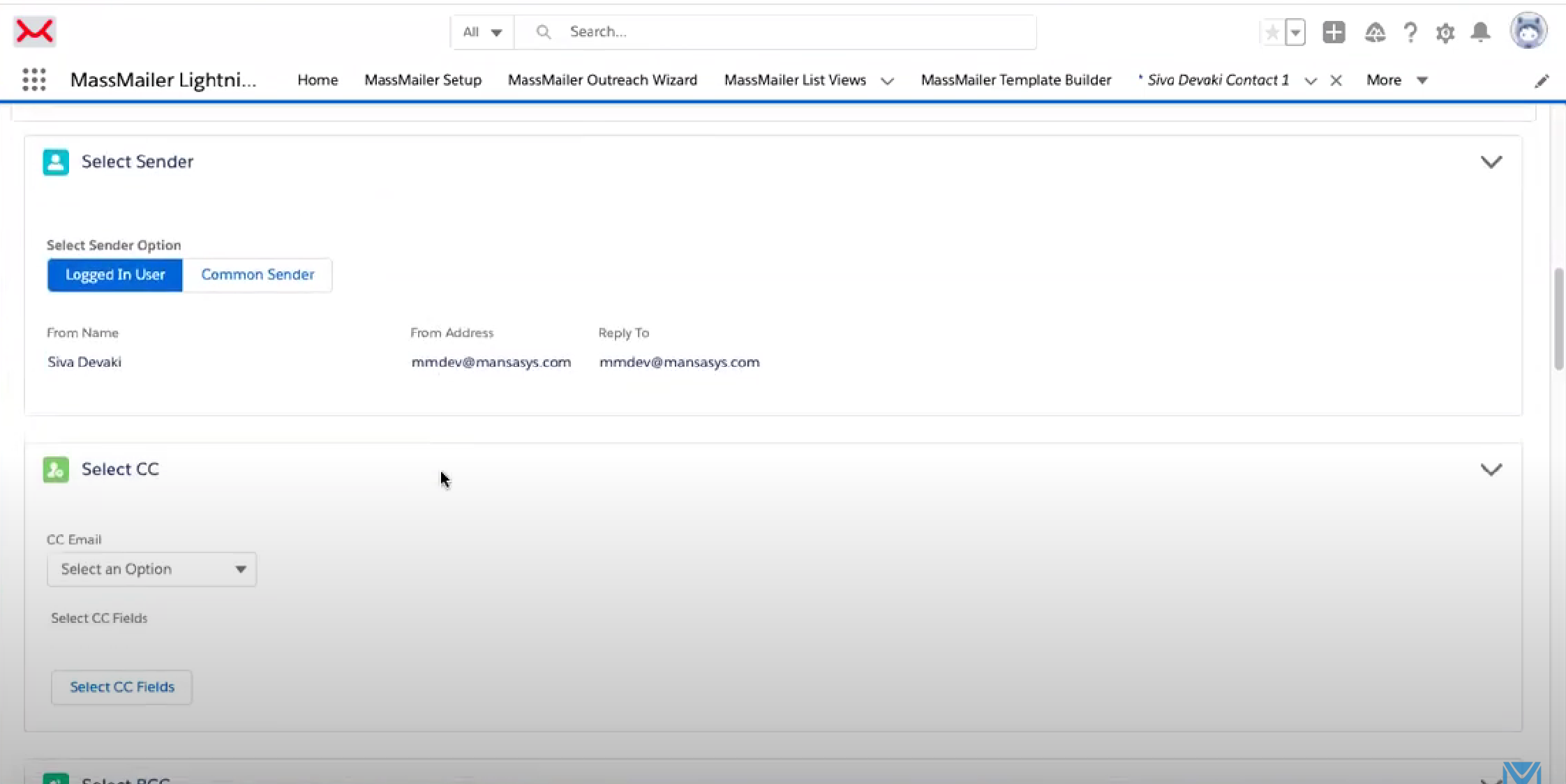Click the Select CC section icon
The height and width of the screenshot is (784, 1566).
56,469
